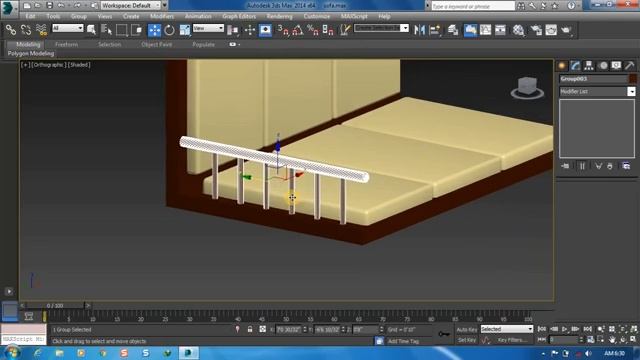This screenshot has height=360, width=640.
Task: Open the 'Selected' key mode dropdown
Action: [507, 329]
